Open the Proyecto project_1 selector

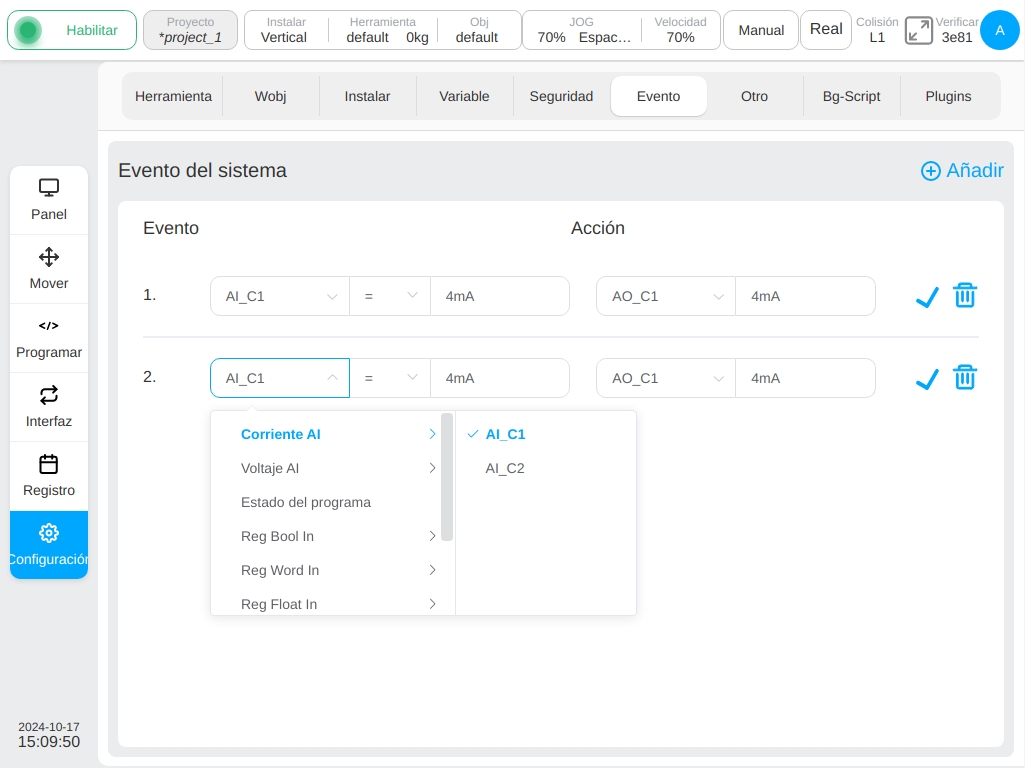(190, 30)
